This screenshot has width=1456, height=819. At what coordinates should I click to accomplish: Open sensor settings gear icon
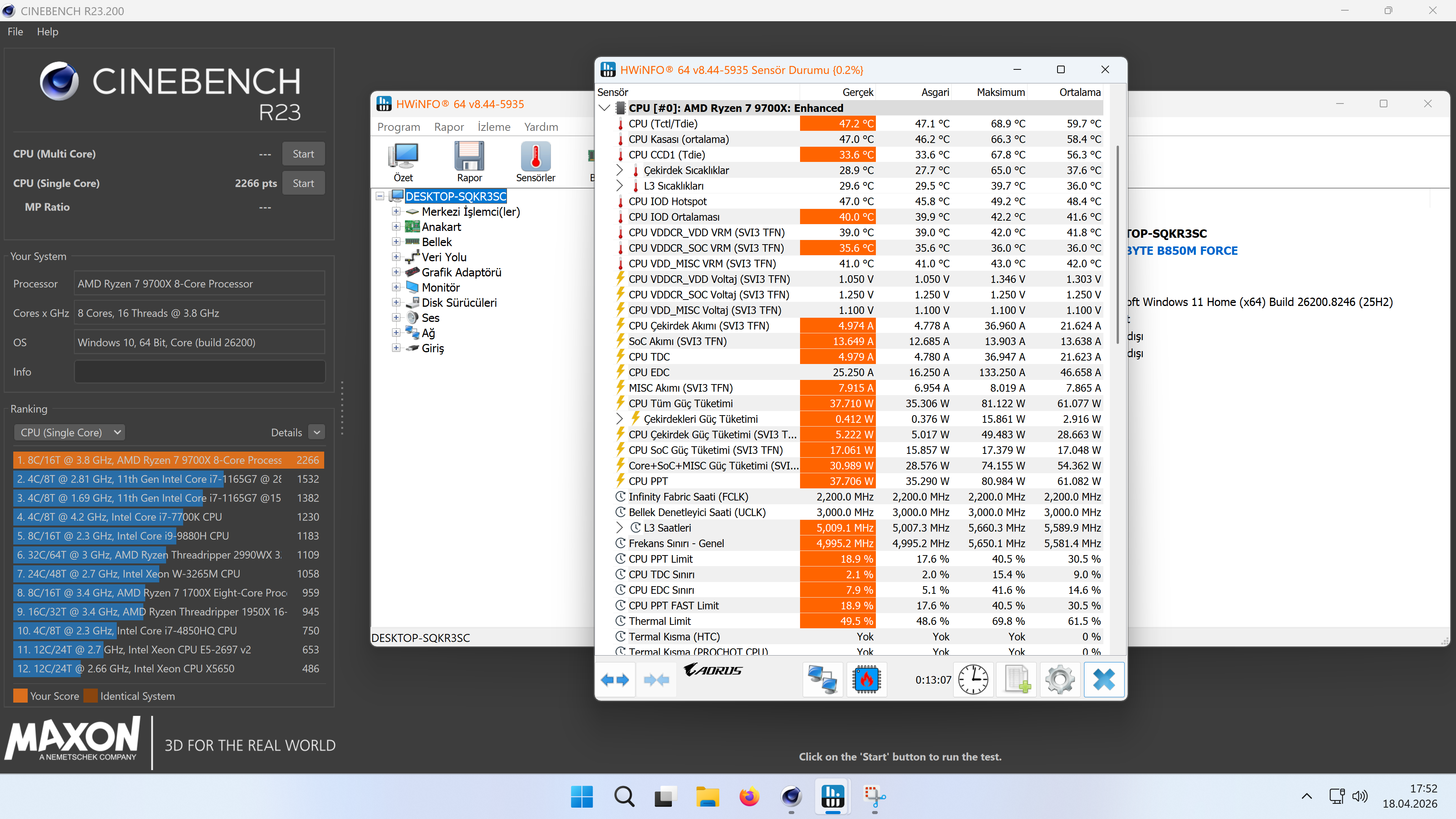(x=1060, y=680)
